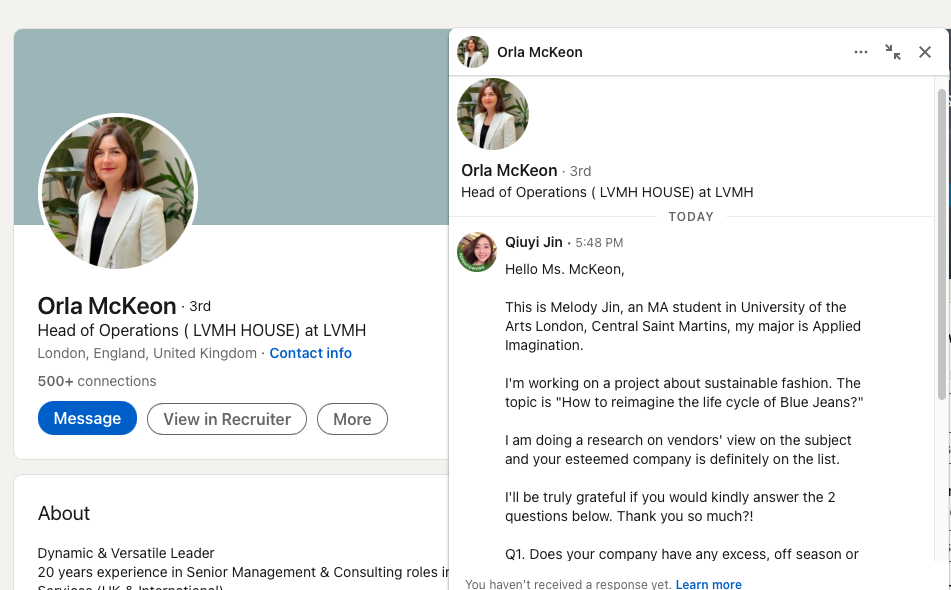
Task: Click the 500+ connections count
Action: (97, 381)
